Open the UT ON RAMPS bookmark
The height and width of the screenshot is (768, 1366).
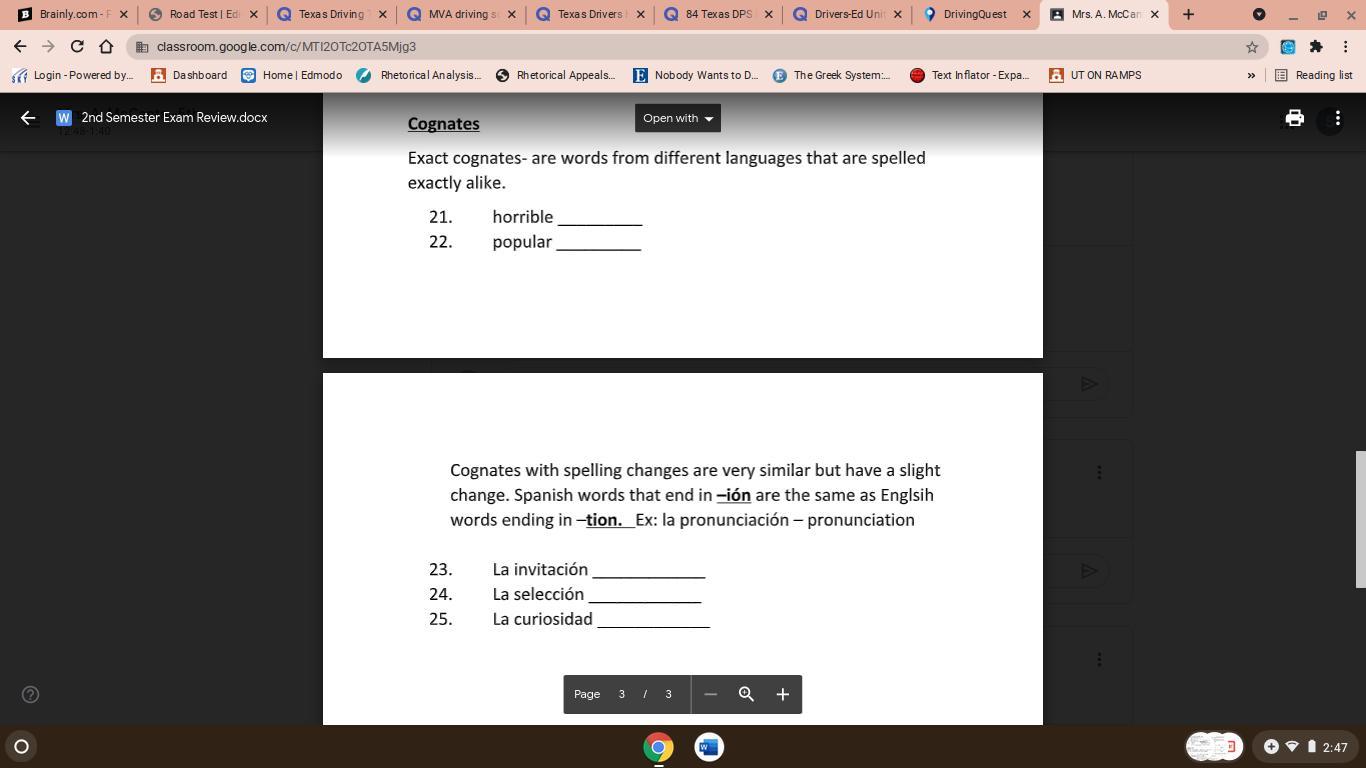pyautogui.click(x=1095, y=75)
